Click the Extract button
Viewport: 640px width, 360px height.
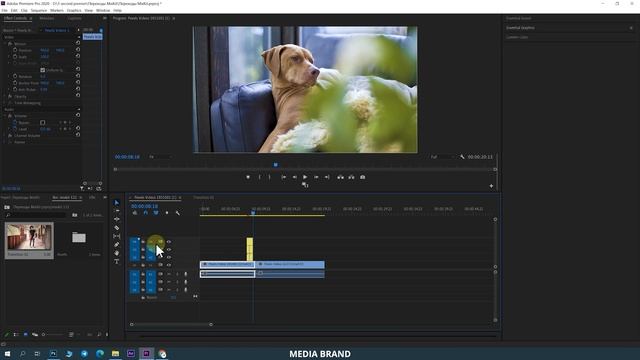click(351, 177)
